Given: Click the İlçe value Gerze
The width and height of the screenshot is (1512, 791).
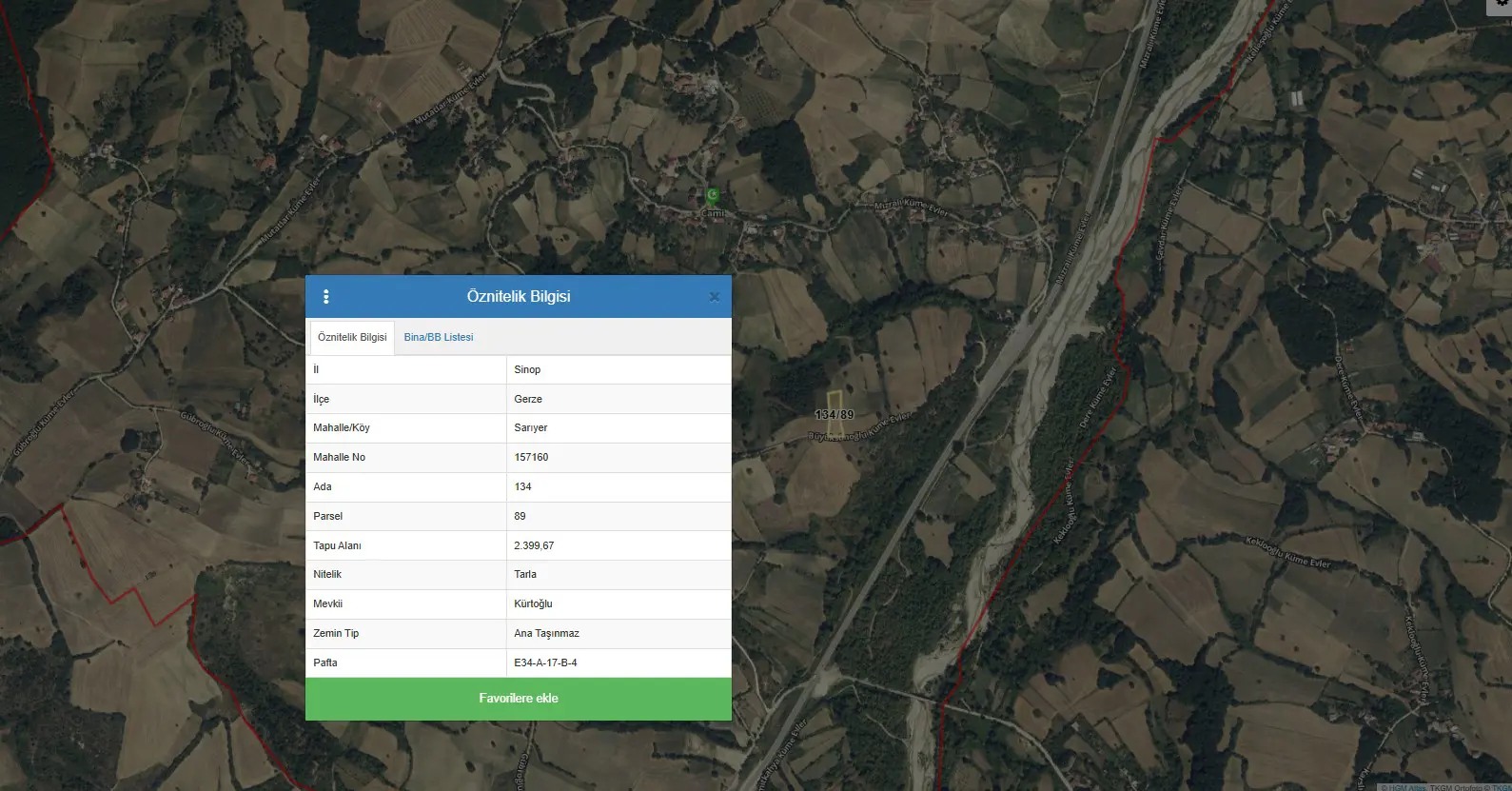Looking at the screenshot, I should coord(528,399).
